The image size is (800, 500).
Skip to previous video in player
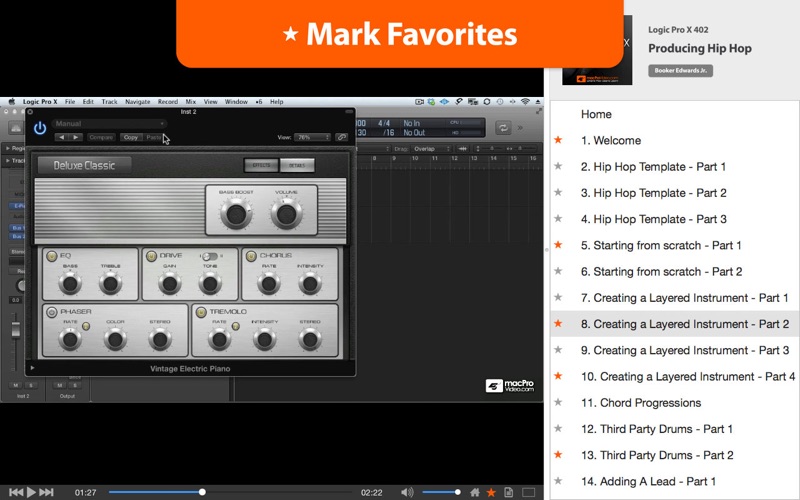pos(16,492)
